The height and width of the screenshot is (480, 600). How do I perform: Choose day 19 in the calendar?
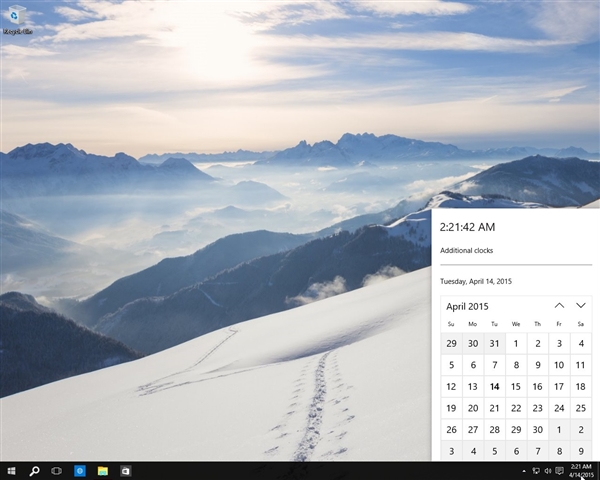click(452, 408)
